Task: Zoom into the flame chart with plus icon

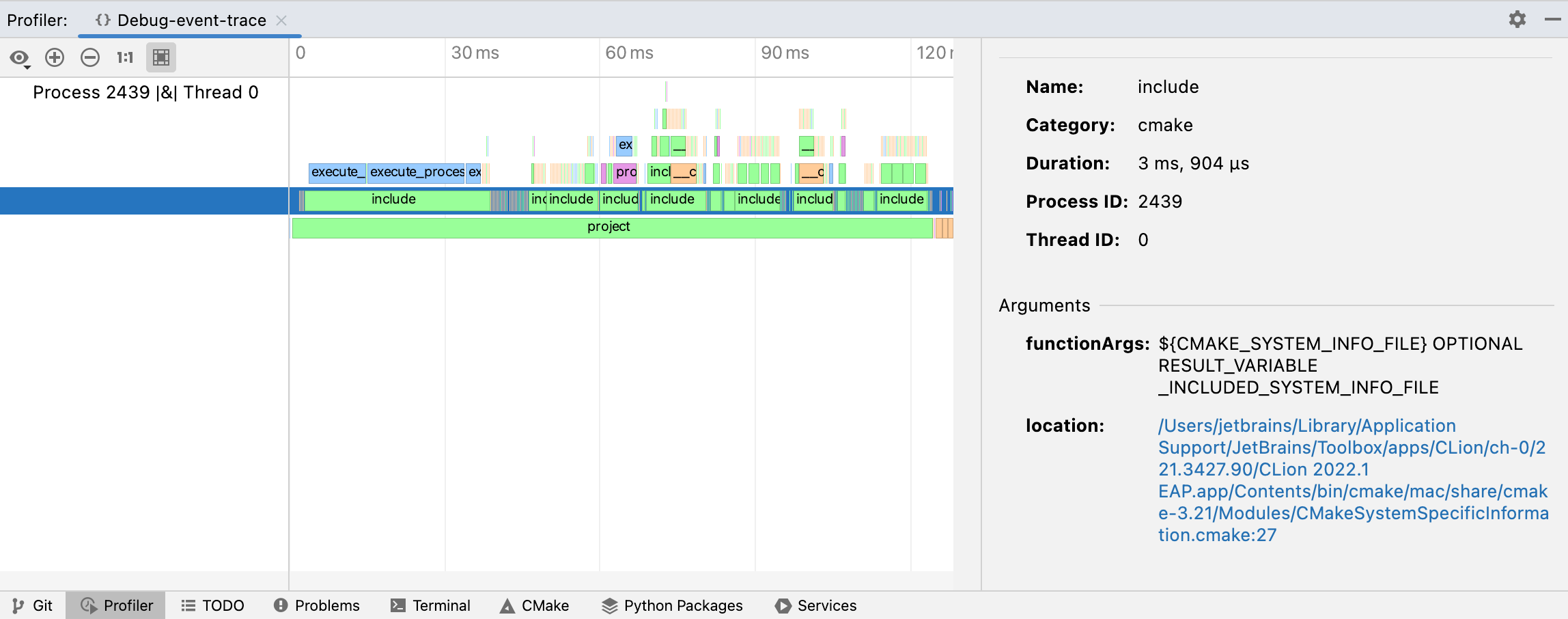Action: 55,57
